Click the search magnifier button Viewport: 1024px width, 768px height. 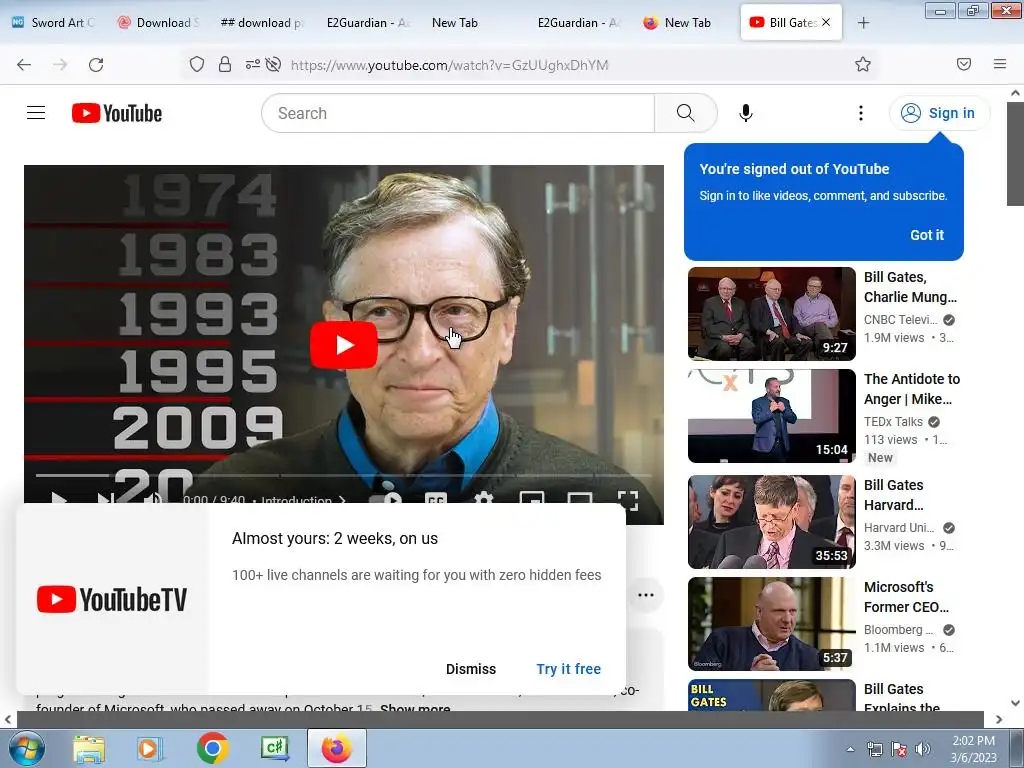click(686, 113)
